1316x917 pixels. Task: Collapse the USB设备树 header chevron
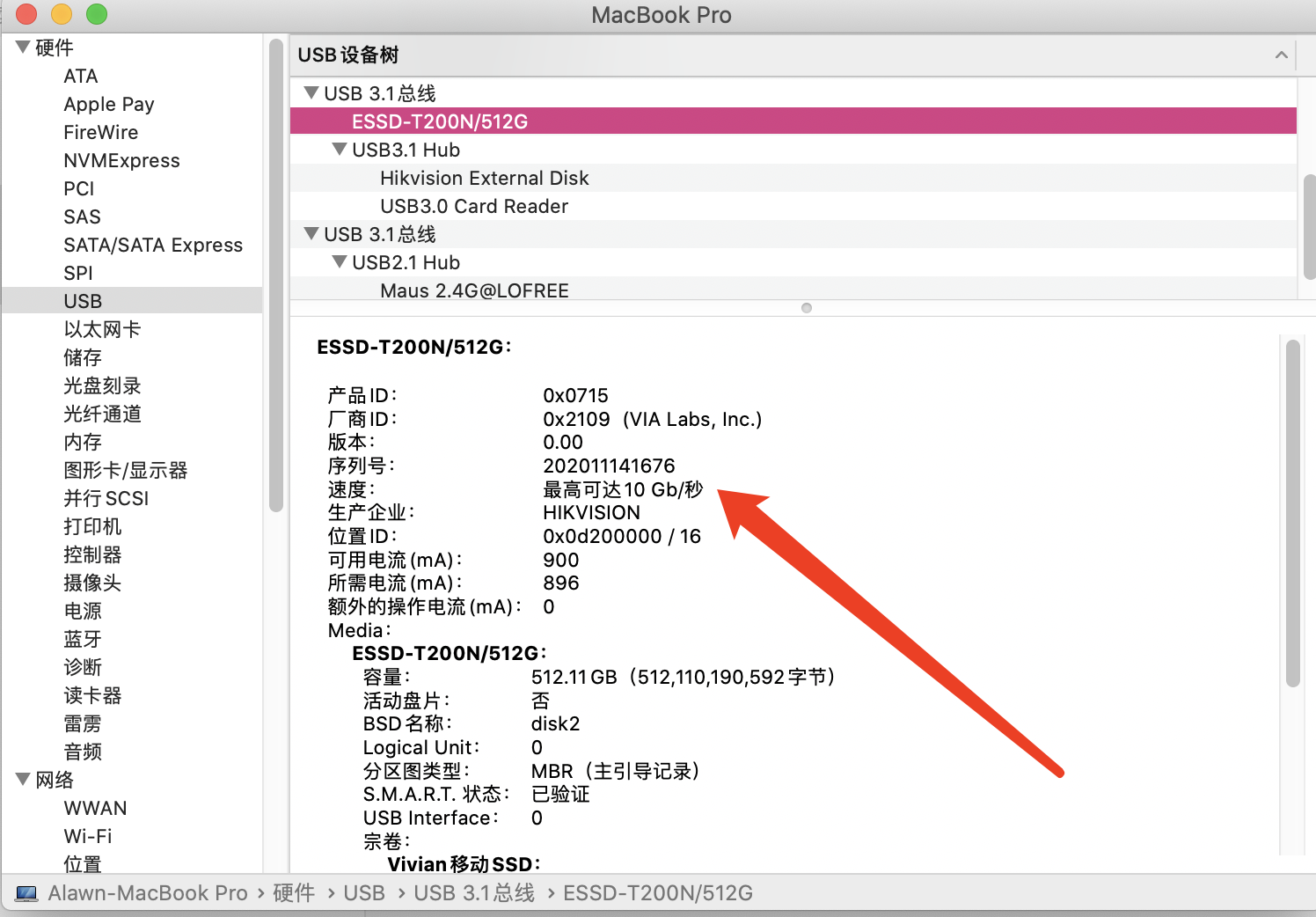(1282, 55)
